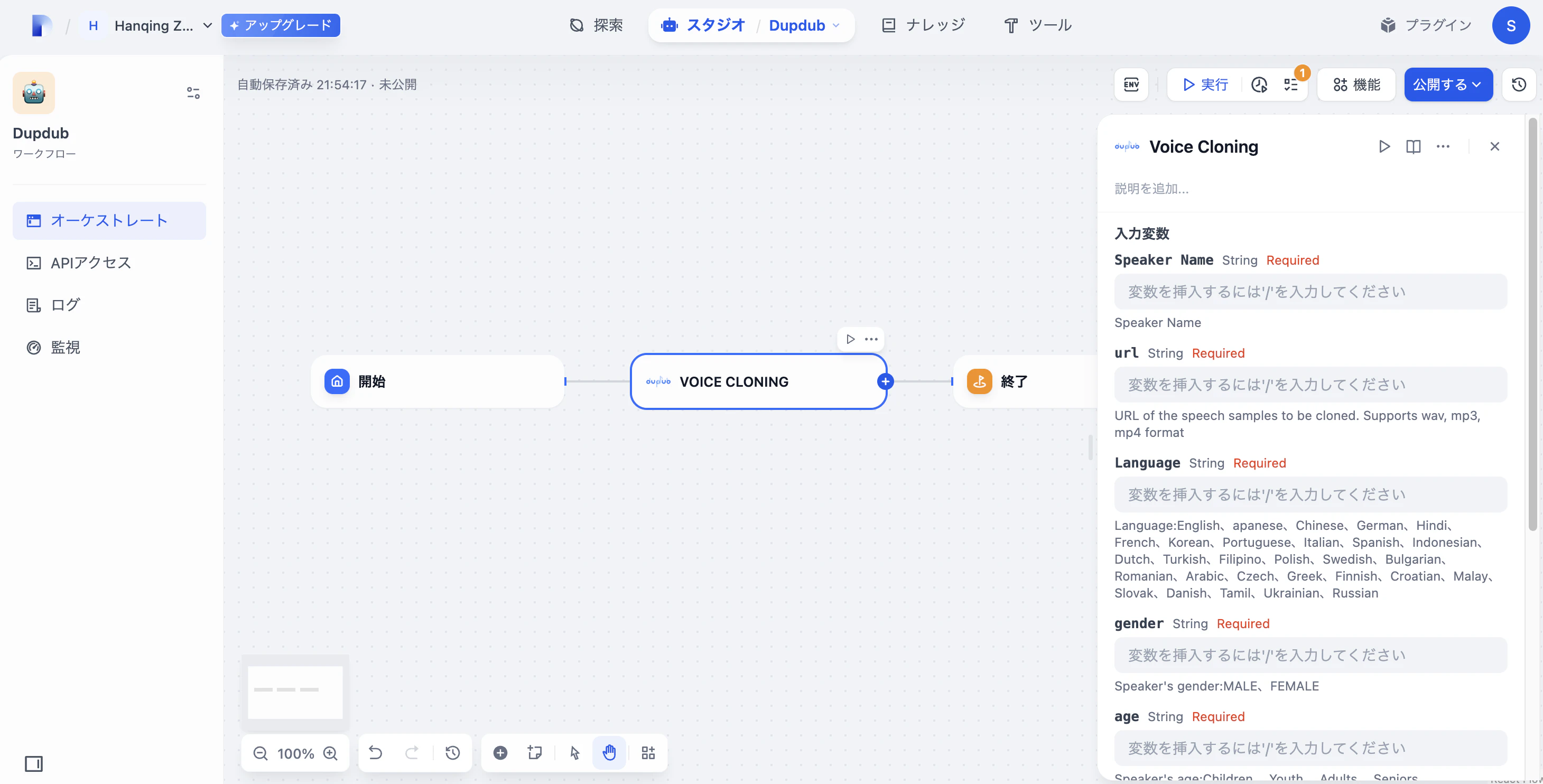The image size is (1543, 784).
Task: Open the checklist icon with badge 1
Action: click(1290, 85)
